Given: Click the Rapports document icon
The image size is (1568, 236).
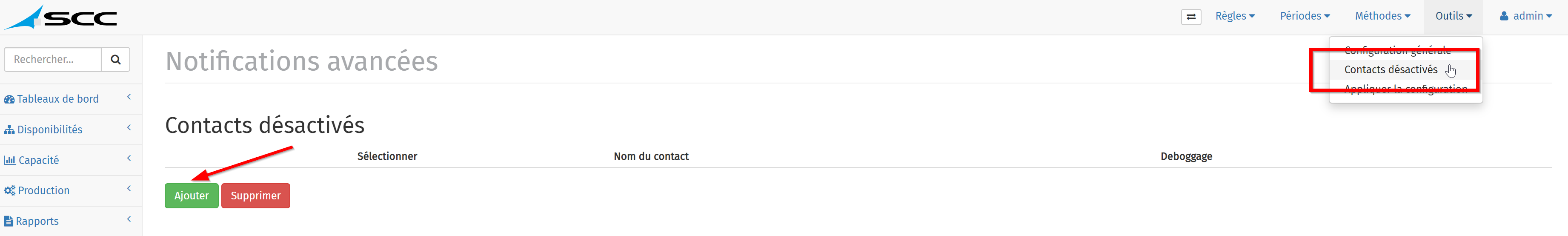Looking at the screenshot, I should pos(9,222).
